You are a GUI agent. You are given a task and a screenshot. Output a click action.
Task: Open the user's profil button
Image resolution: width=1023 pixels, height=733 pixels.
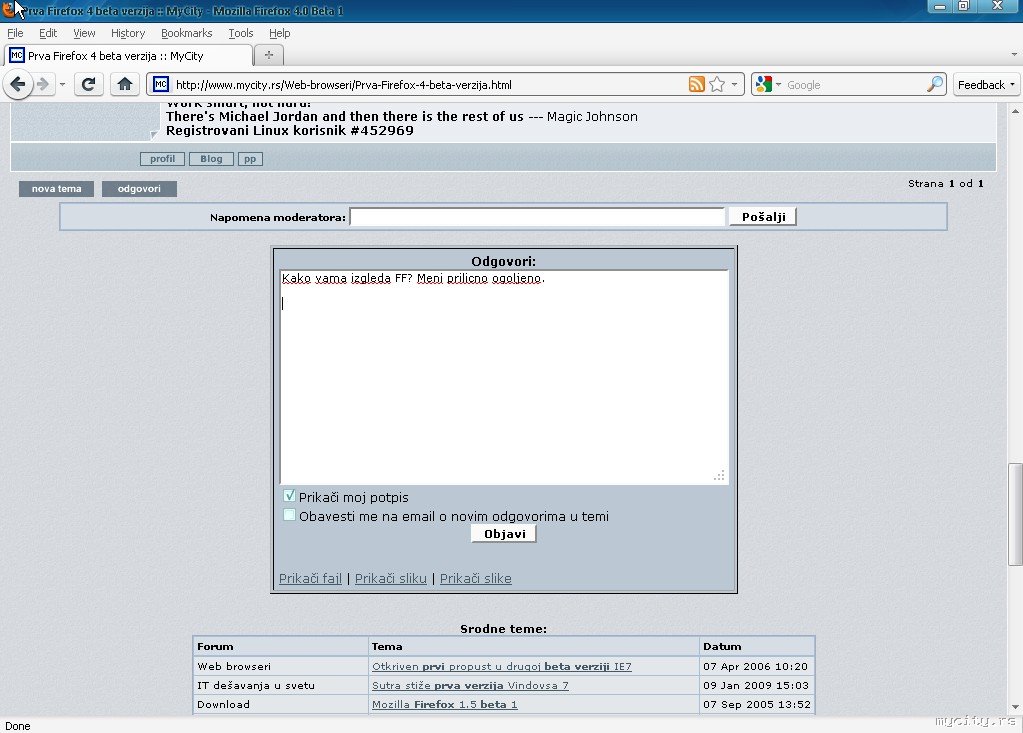pyautogui.click(x=162, y=158)
